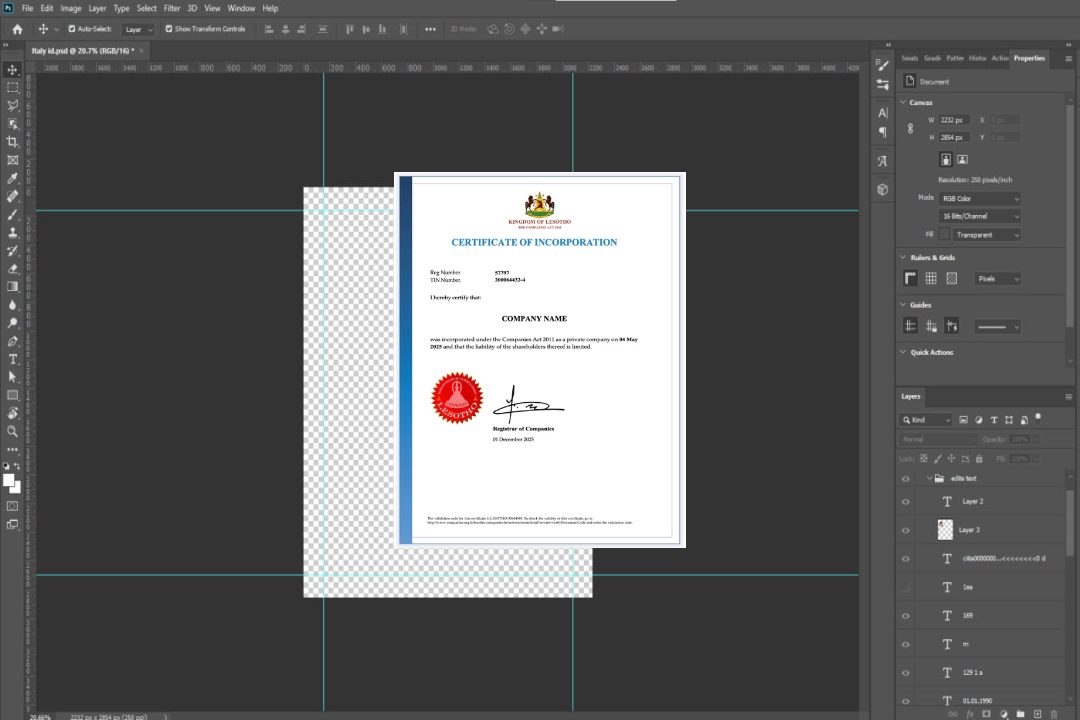
Task: Change screen mode icon in toolbox
Action: (x=12, y=524)
